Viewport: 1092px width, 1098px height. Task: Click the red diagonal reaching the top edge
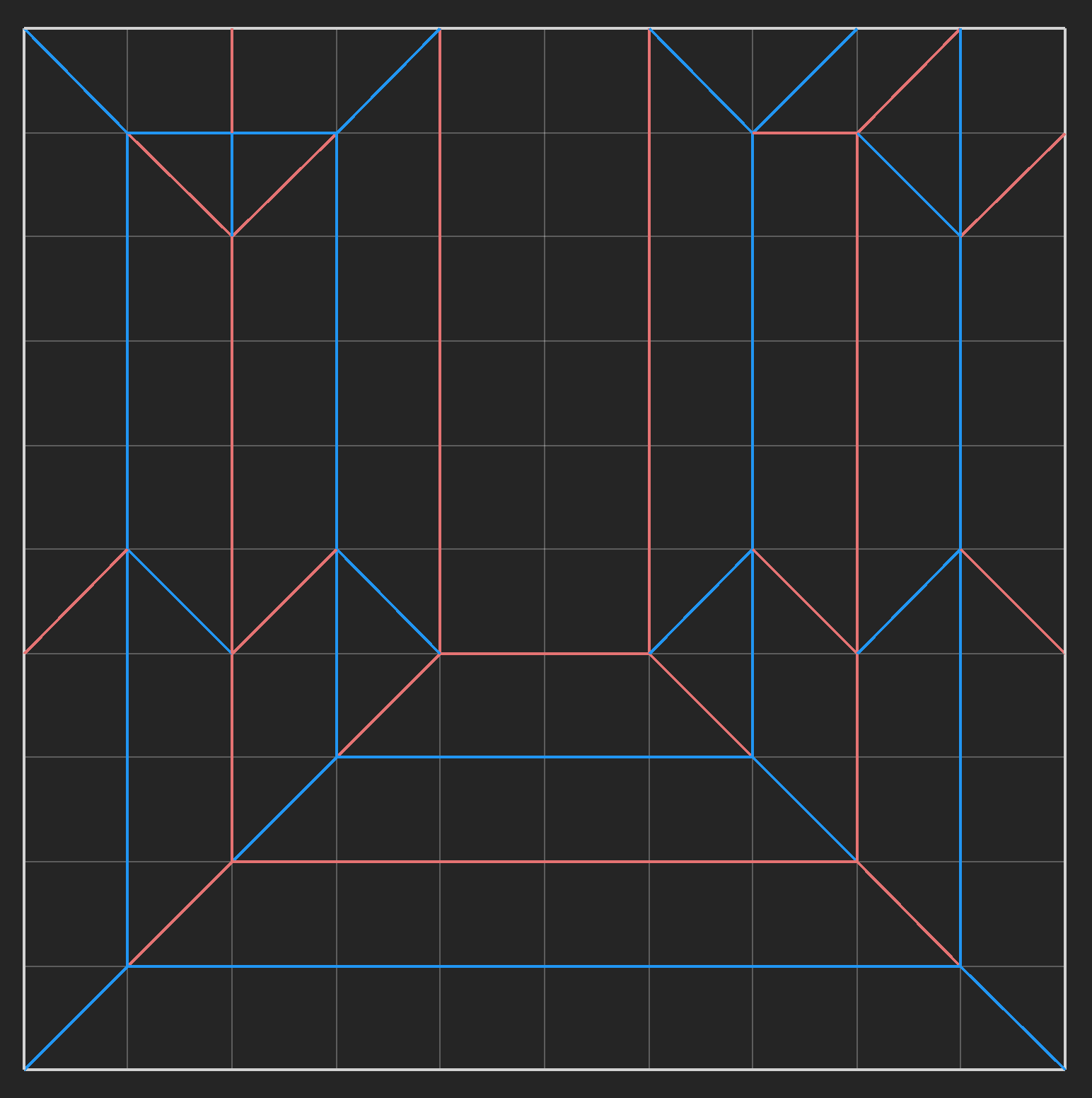(x=908, y=81)
